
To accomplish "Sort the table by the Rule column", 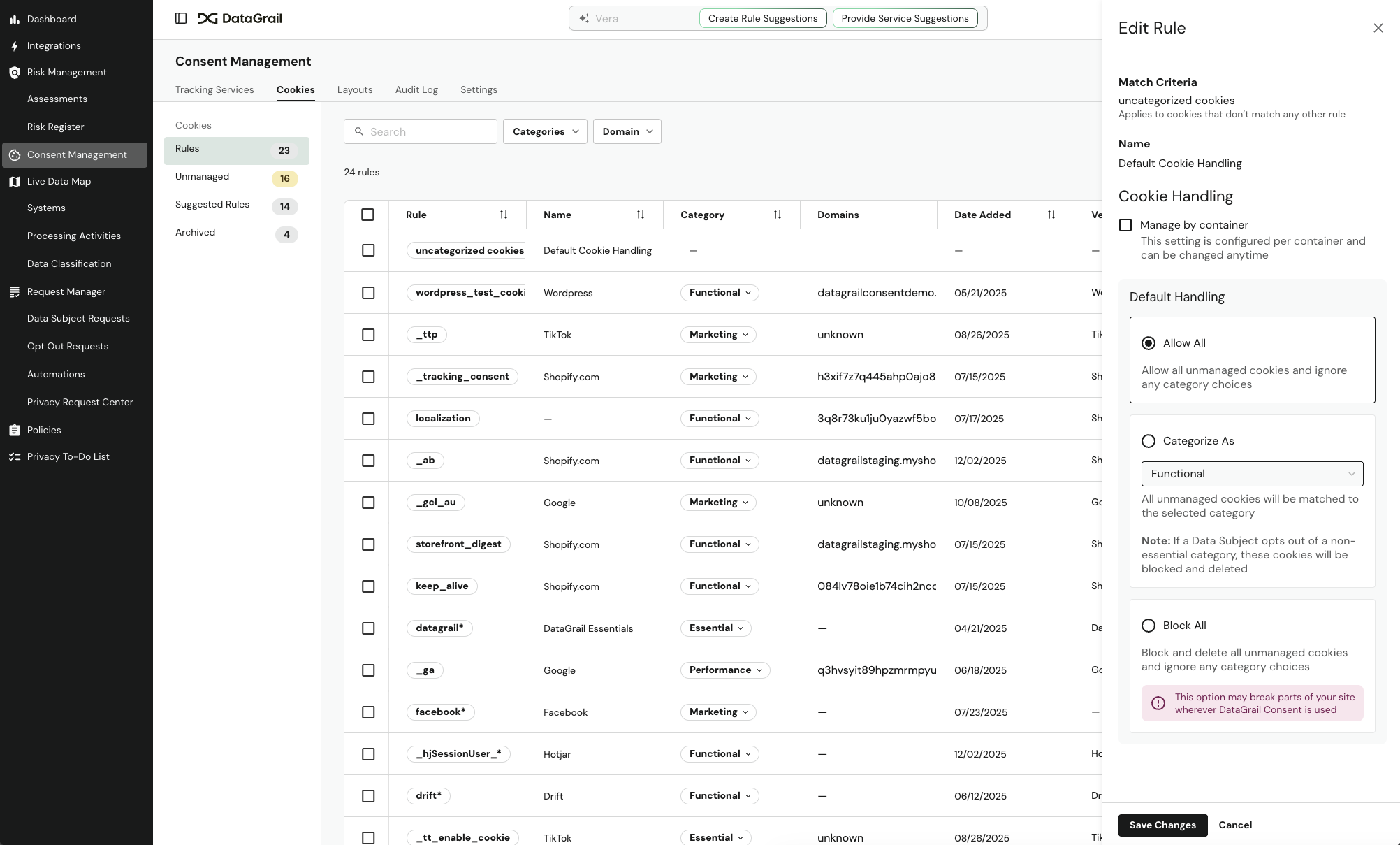I will [503, 215].
